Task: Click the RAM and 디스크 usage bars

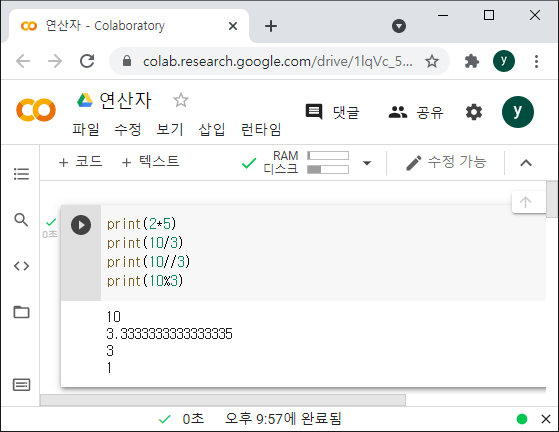Action: (x=306, y=163)
